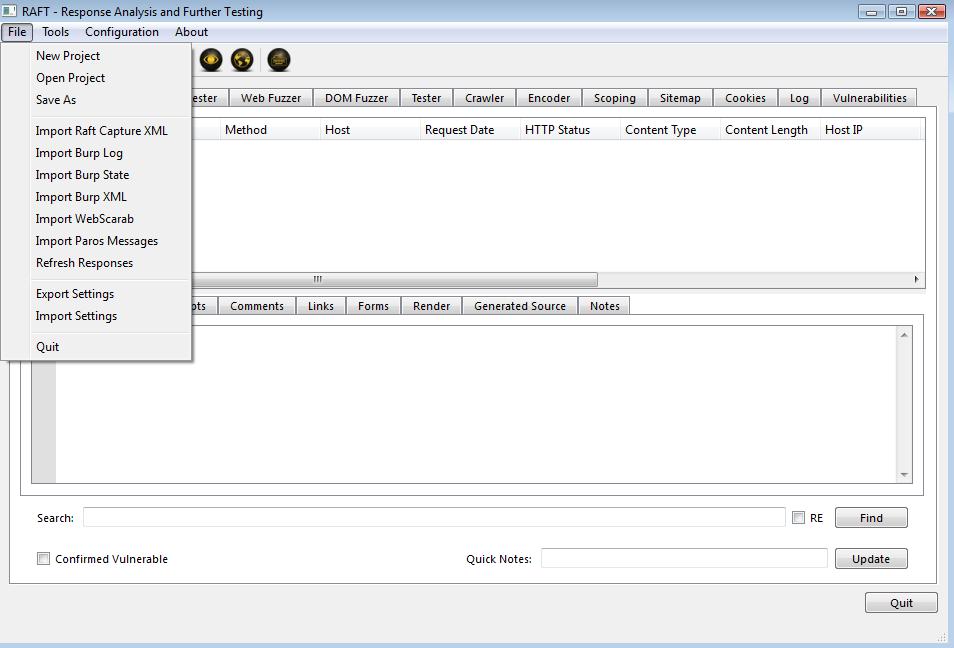This screenshot has height=648, width=954.
Task: Switch to the DOM Fuzzer tab
Action: click(356, 98)
